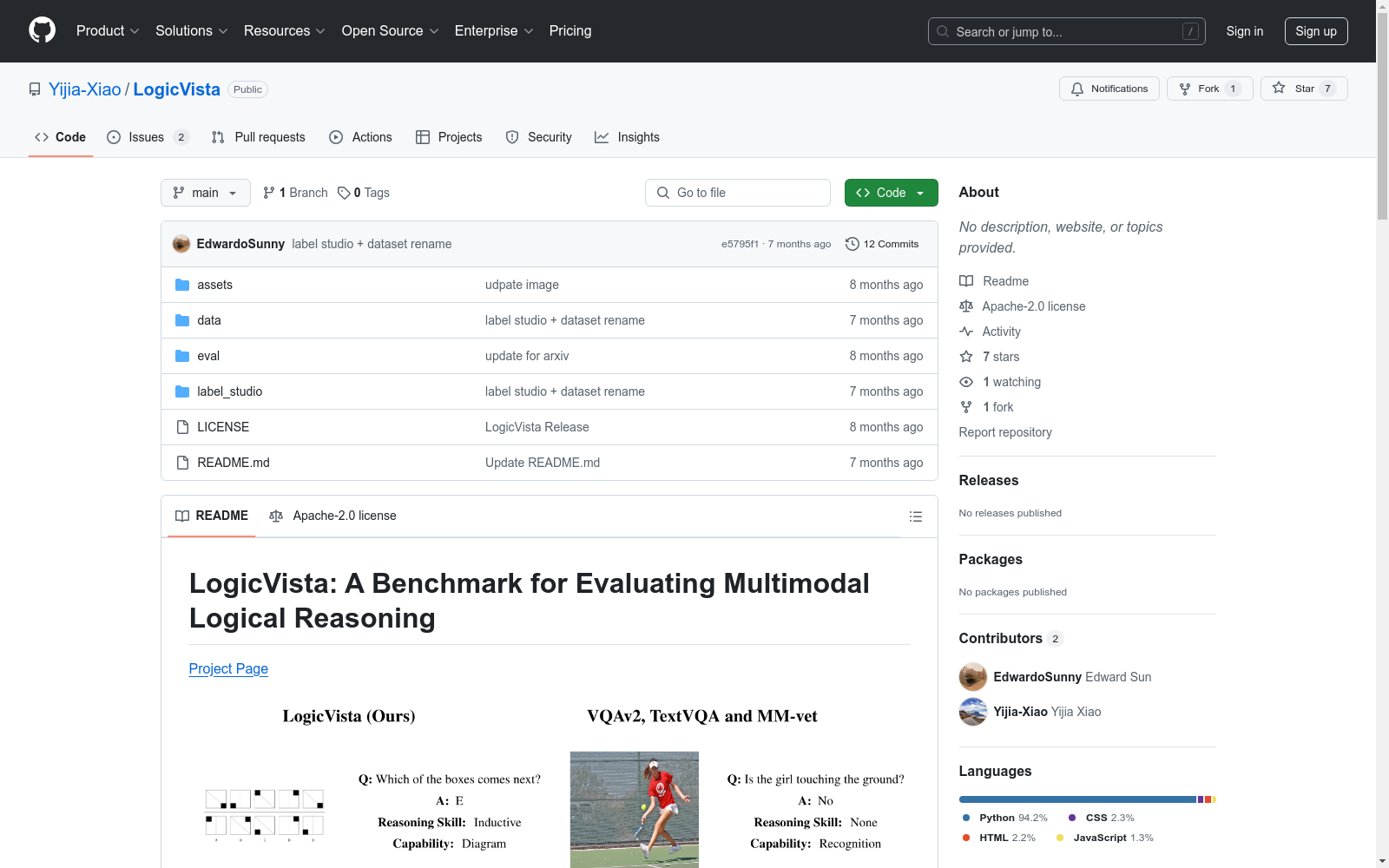Screen dimensions: 1389x868
Task: Click Report repository link
Action: point(1005,432)
